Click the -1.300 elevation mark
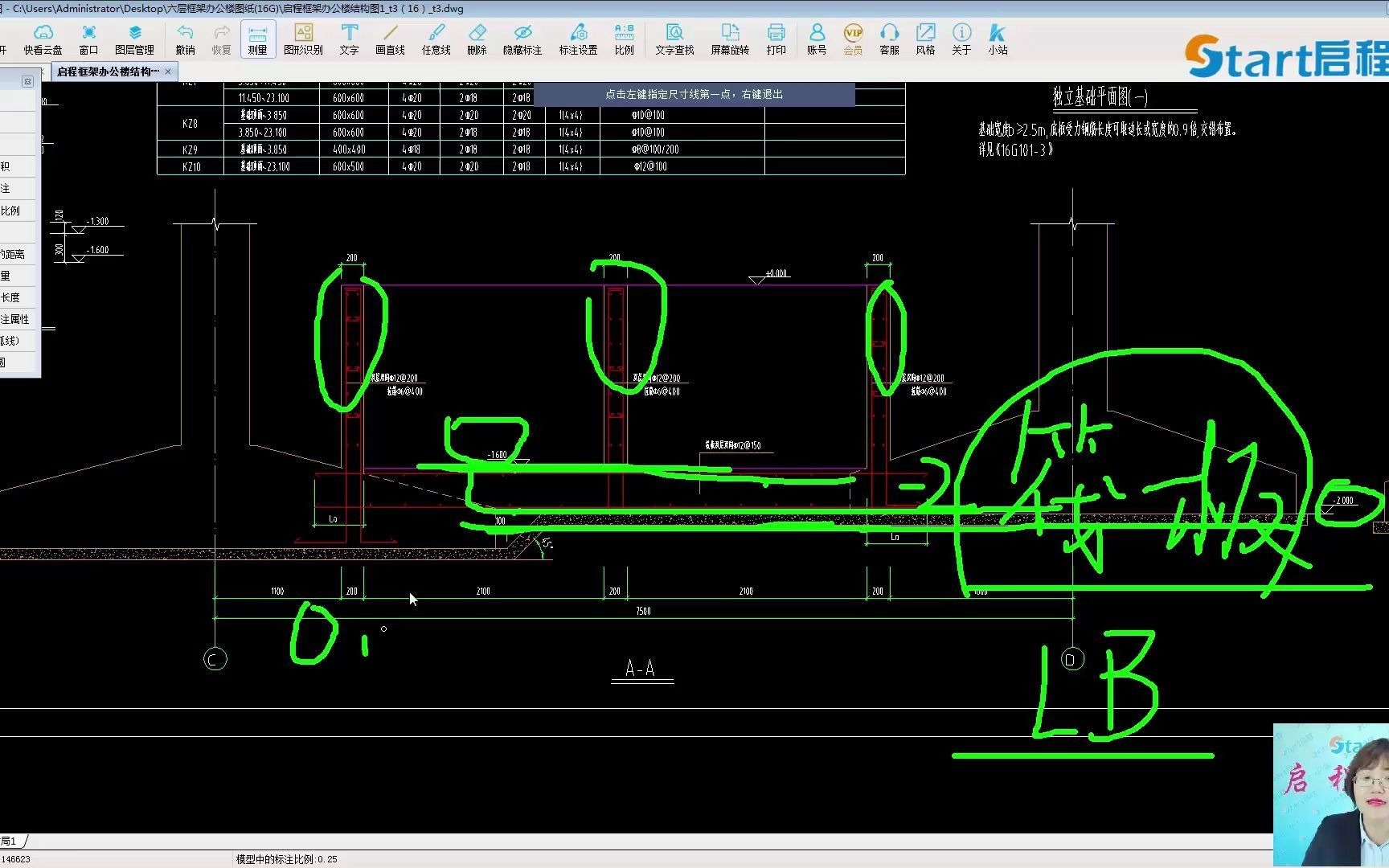 point(97,221)
